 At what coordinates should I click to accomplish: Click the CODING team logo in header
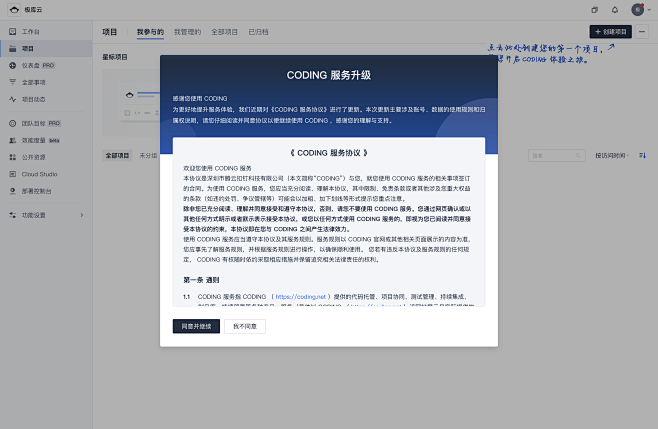click(x=14, y=10)
